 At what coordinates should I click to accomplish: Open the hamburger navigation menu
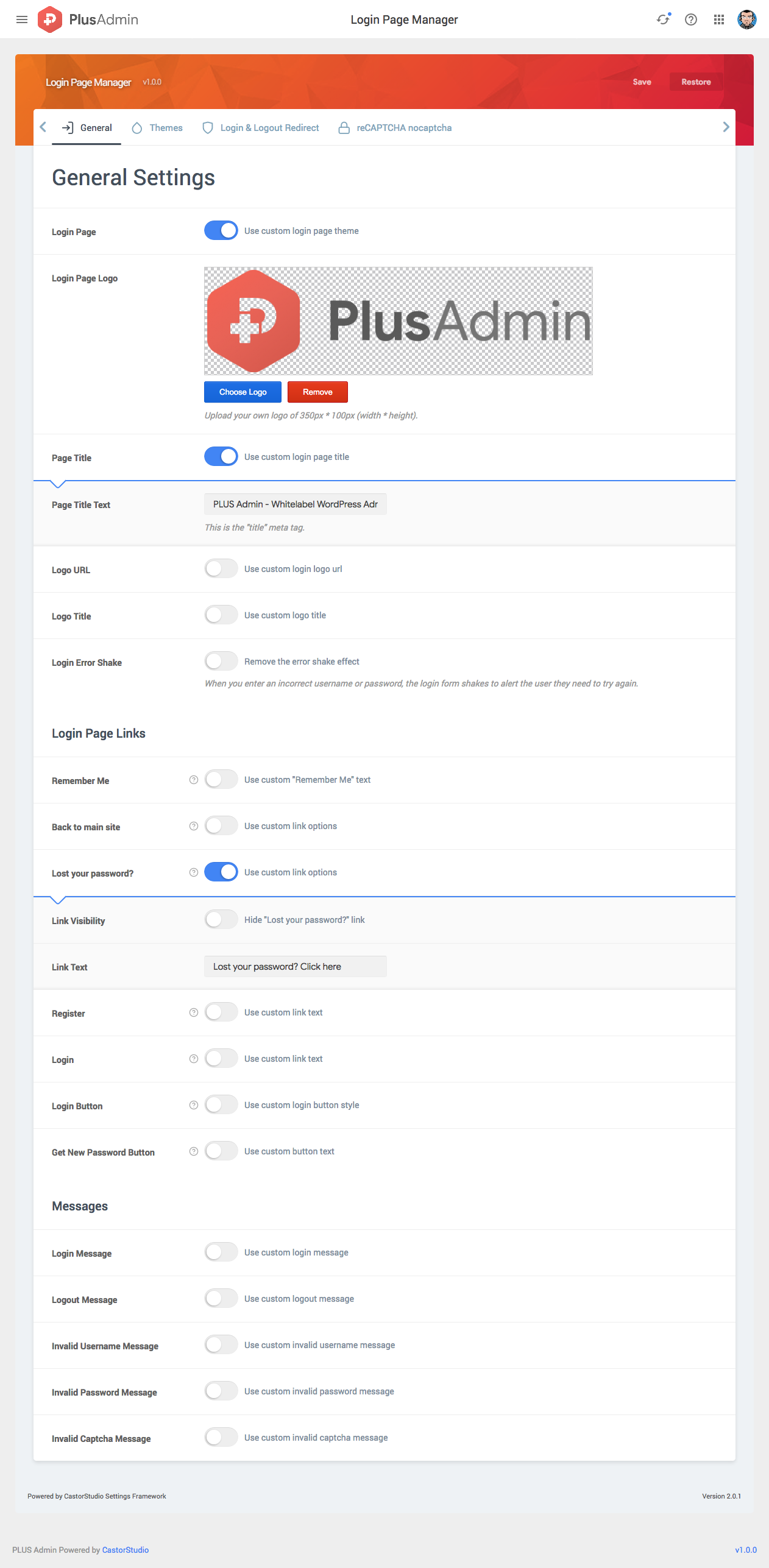(x=22, y=19)
